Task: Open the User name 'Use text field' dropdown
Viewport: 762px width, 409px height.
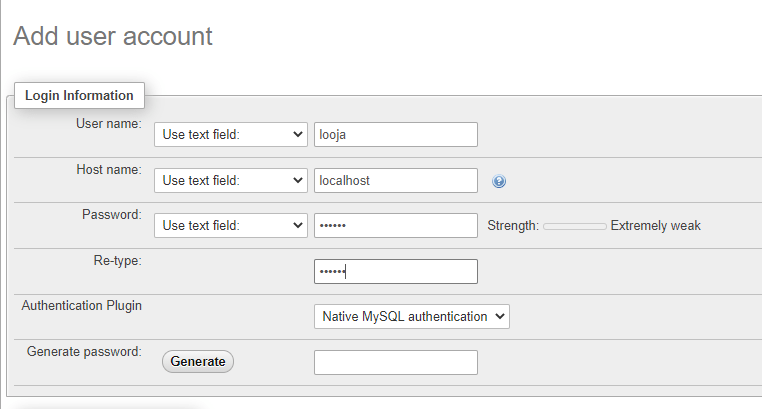Action: tap(230, 134)
